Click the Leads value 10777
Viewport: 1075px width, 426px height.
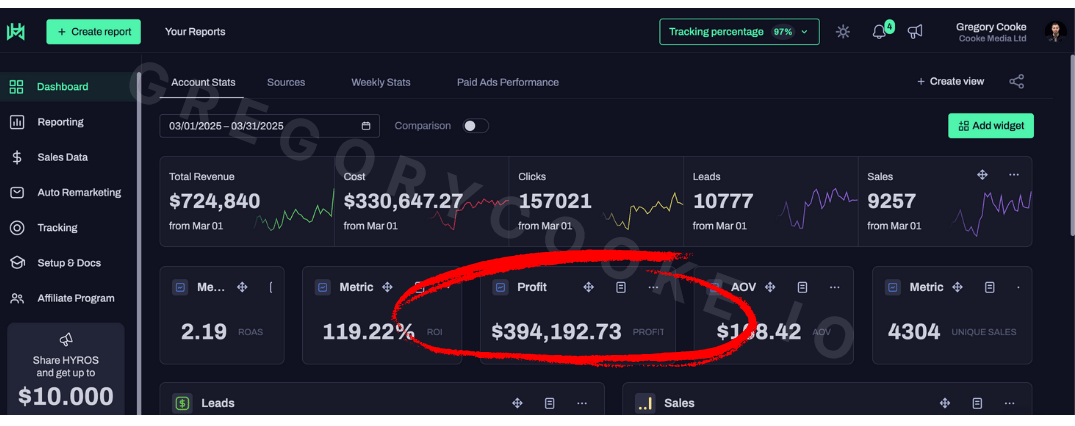723,201
